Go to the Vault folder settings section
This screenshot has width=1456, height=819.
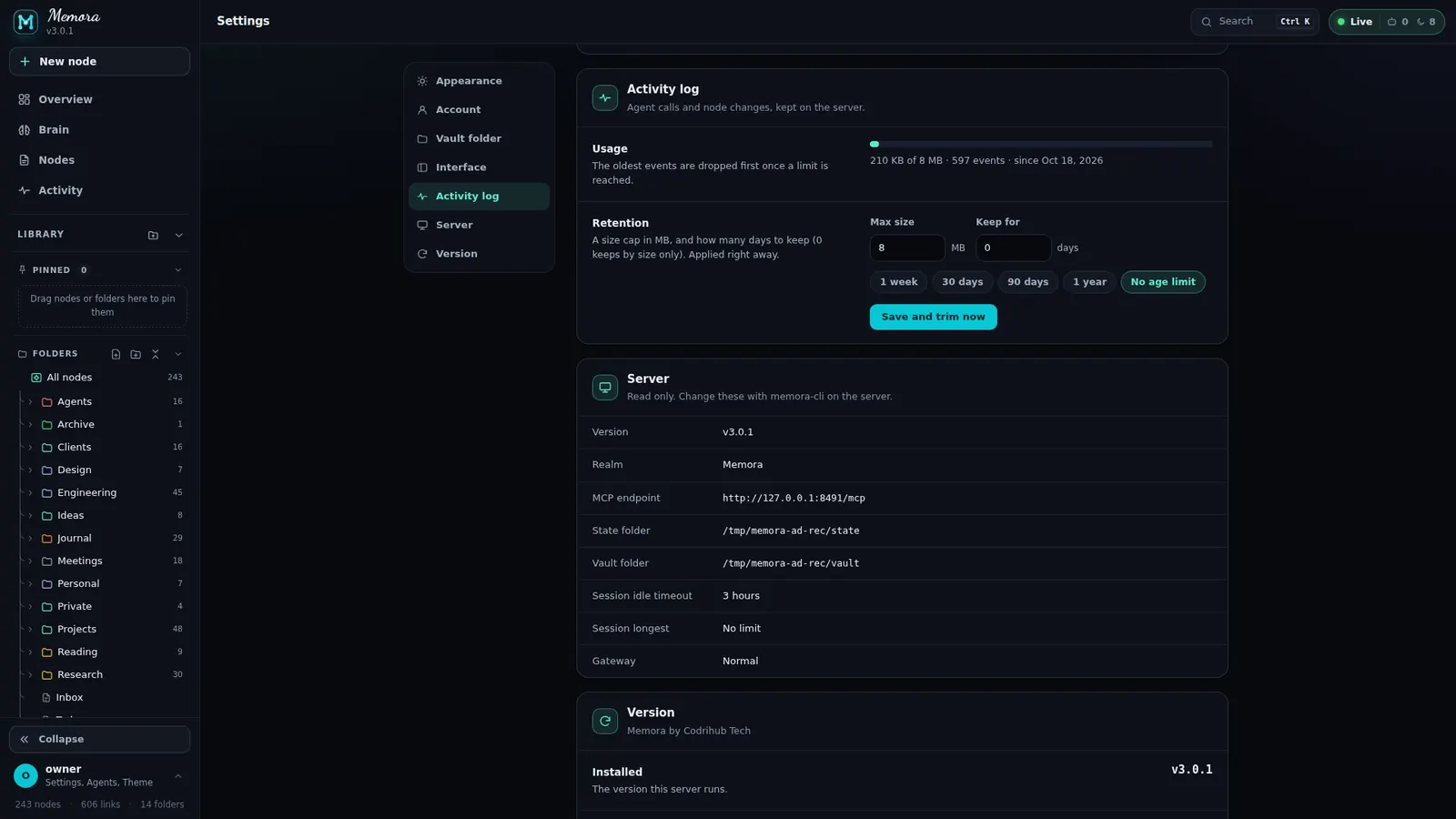coord(479,138)
